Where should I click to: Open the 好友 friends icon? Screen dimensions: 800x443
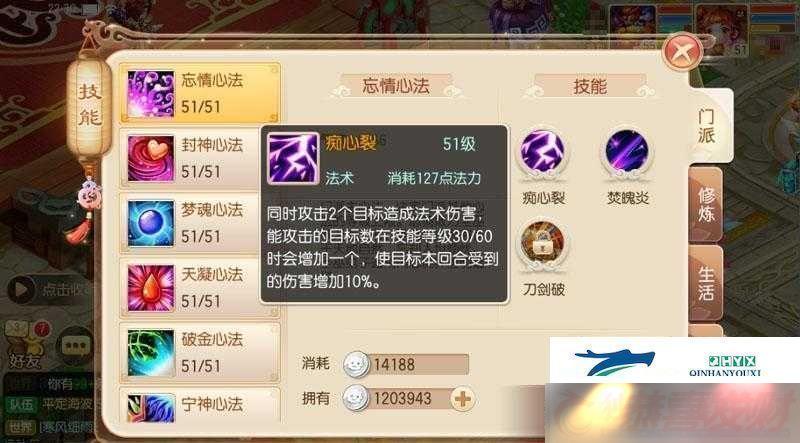click(24, 344)
